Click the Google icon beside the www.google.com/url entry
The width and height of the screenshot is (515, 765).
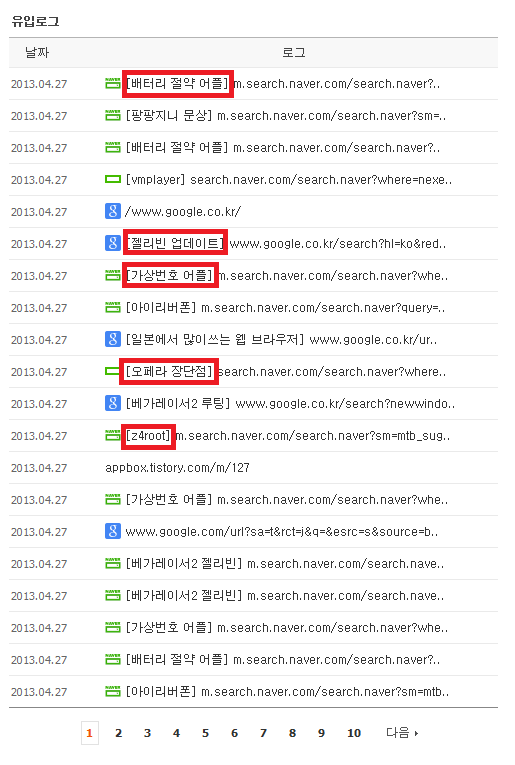point(113,531)
